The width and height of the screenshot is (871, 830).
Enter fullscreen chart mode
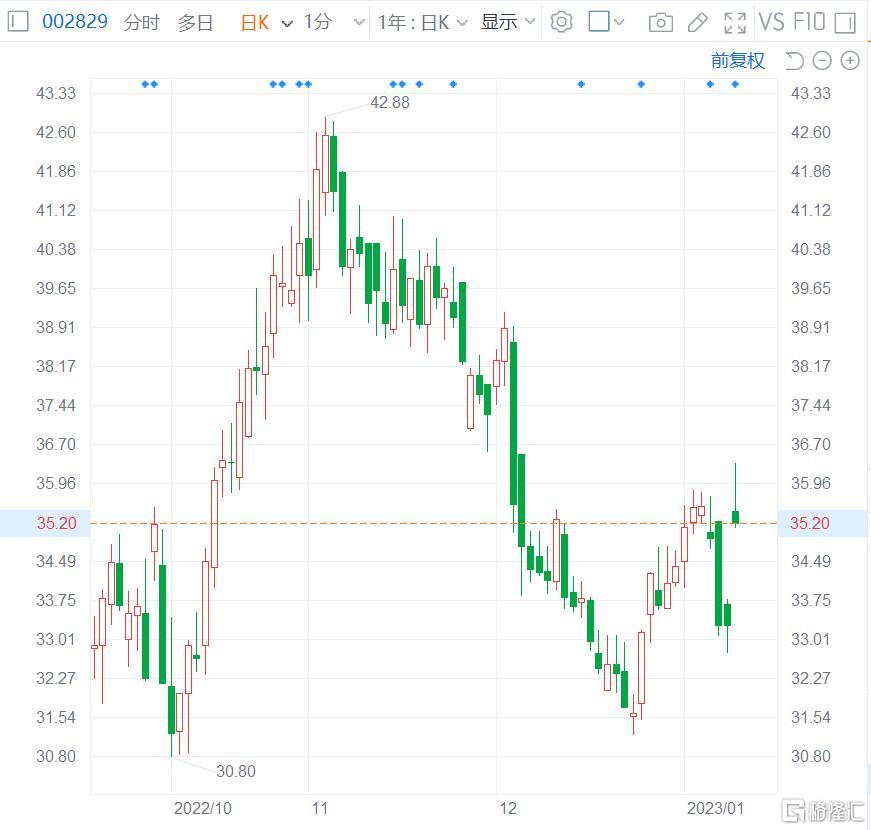point(735,23)
